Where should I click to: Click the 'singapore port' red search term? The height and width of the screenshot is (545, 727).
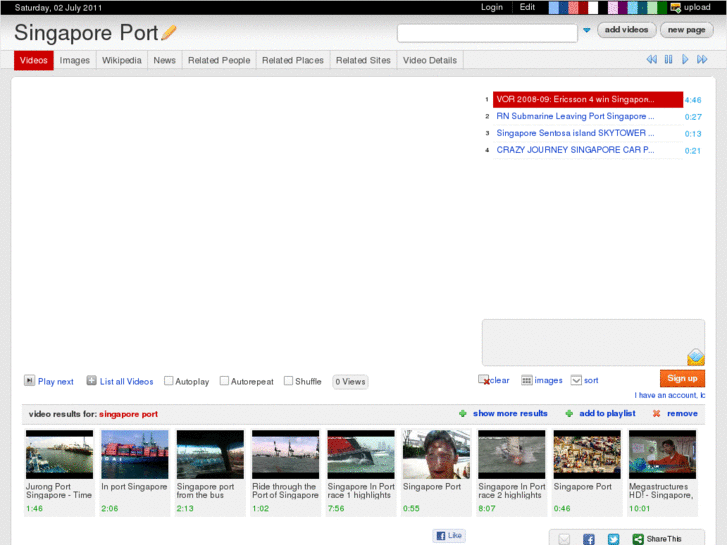click(128, 414)
